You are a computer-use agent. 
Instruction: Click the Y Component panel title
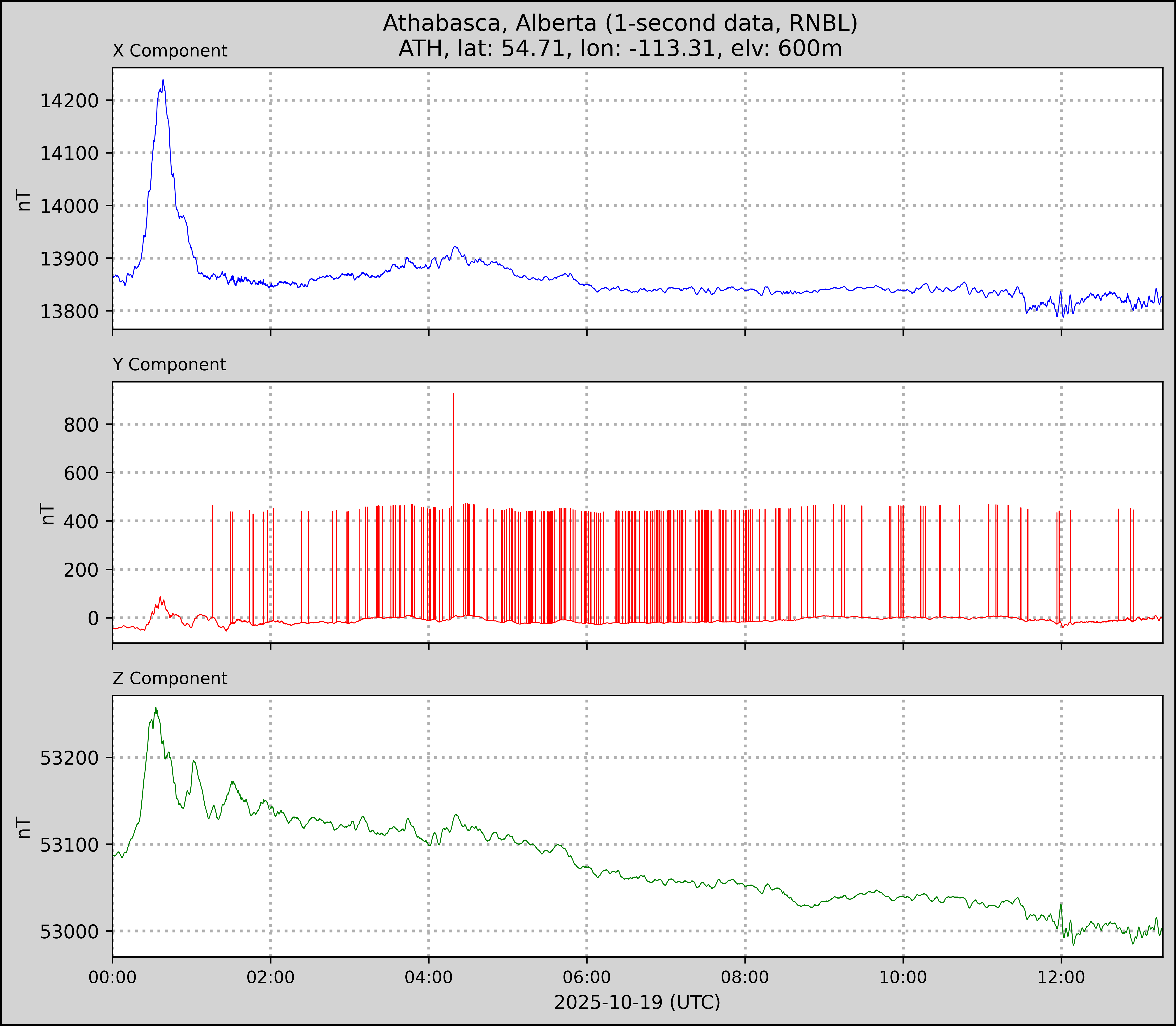tap(169, 365)
